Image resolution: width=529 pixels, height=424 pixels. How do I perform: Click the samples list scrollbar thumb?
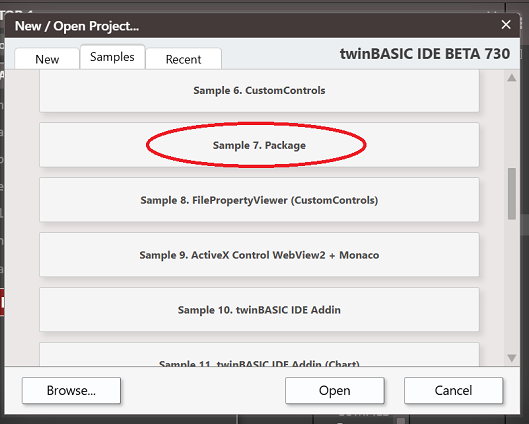(512, 194)
